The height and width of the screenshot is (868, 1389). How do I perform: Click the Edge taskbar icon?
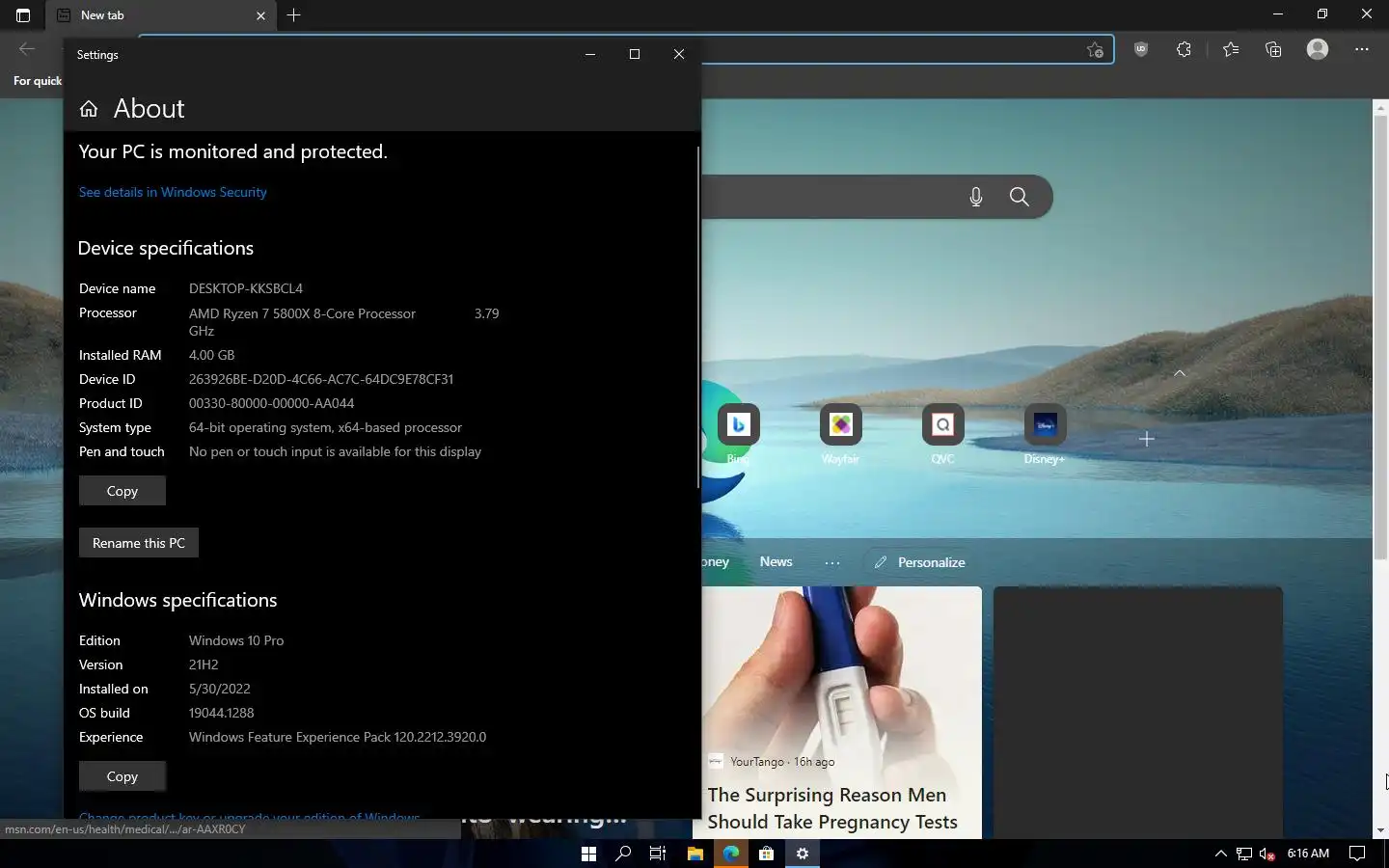[731, 854]
